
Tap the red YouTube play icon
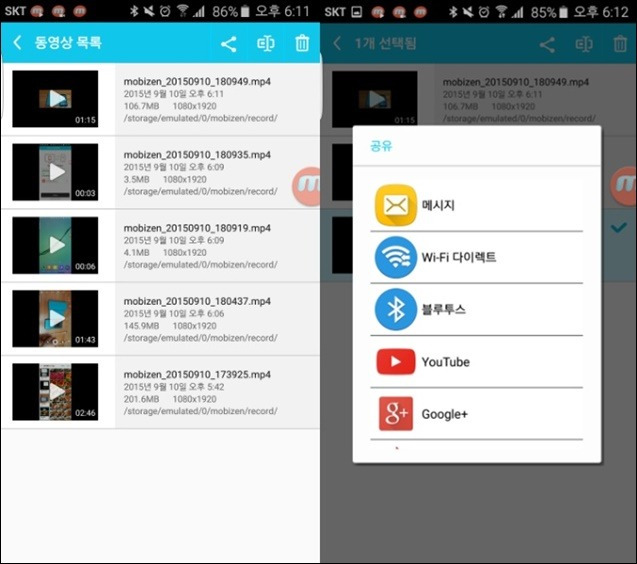(x=396, y=361)
